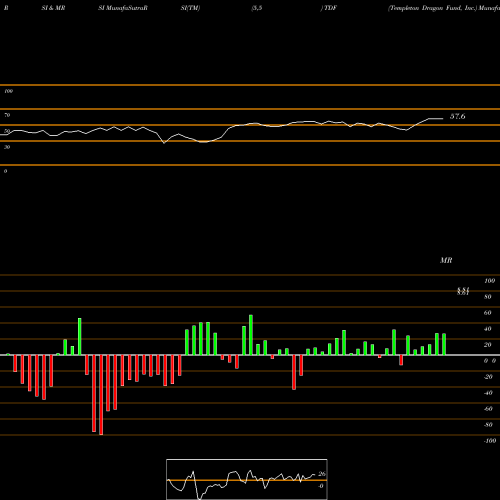Click the -60 label on MR axis

pos(488,409)
